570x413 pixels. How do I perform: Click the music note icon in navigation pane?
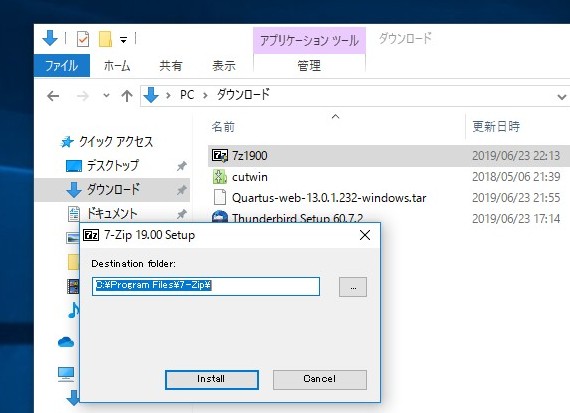coord(74,310)
